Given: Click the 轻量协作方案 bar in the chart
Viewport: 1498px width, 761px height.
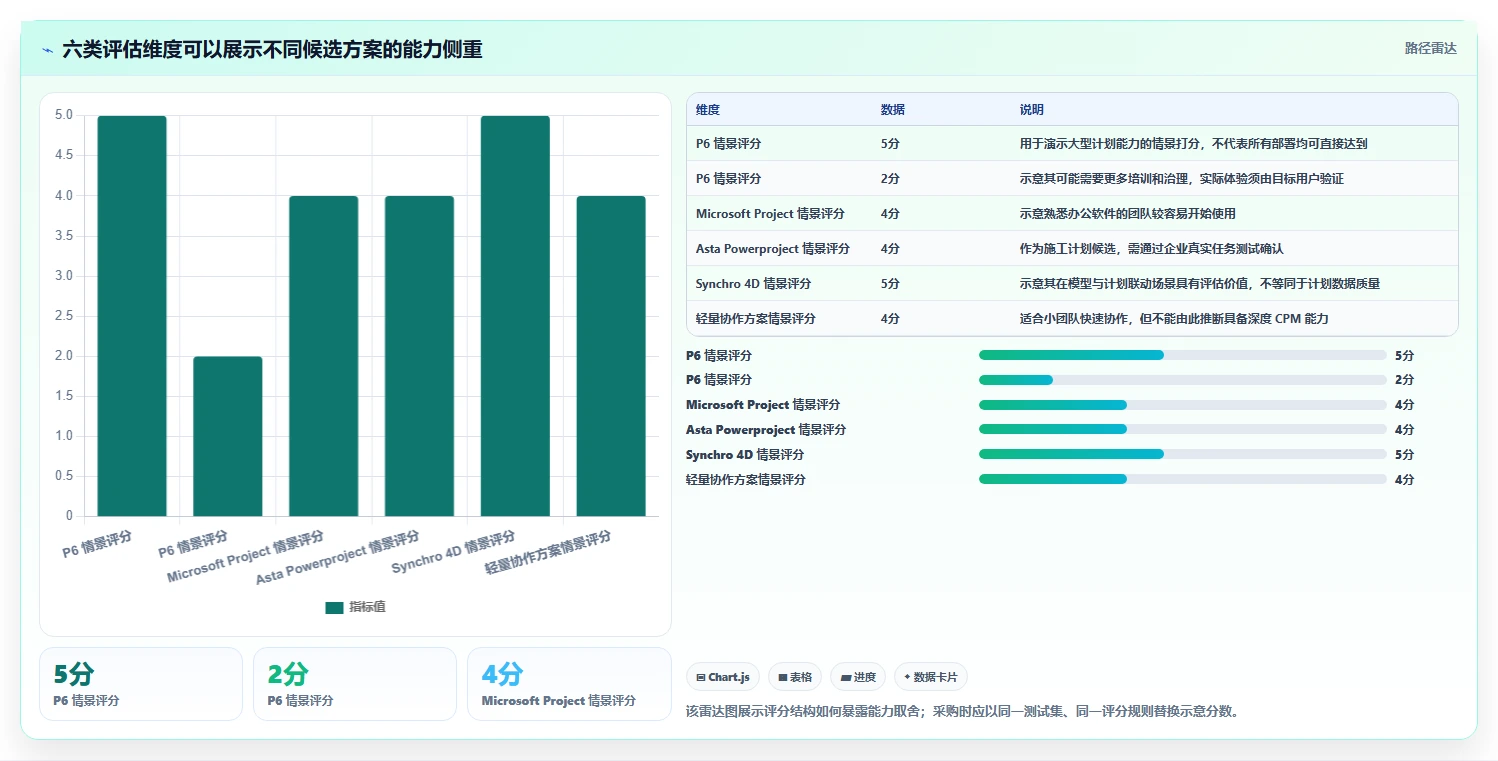Looking at the screenshot, I should [611, 356].
